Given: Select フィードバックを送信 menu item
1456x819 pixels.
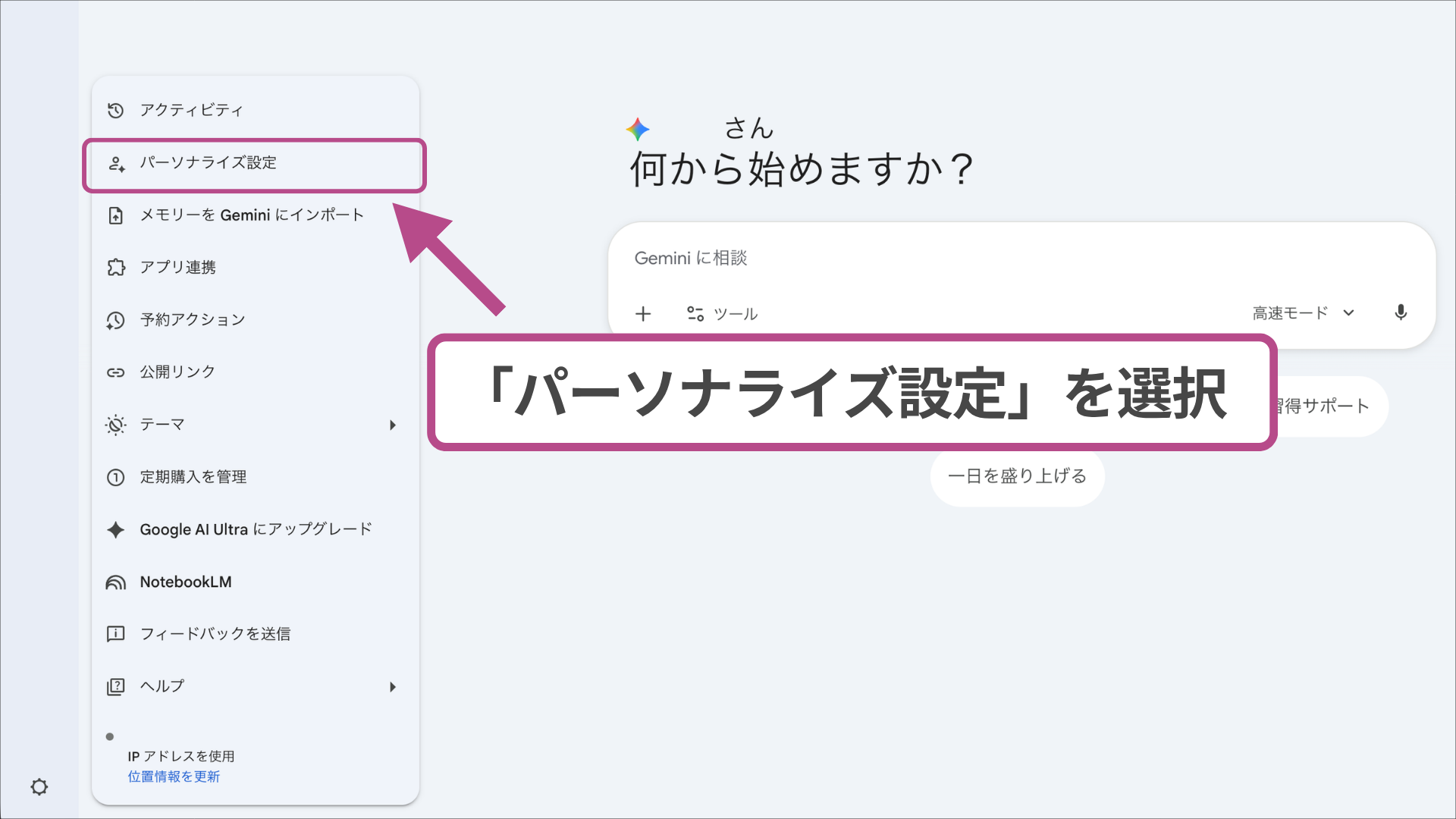Looking at the screenshot, I should click(x=256, y=634).
